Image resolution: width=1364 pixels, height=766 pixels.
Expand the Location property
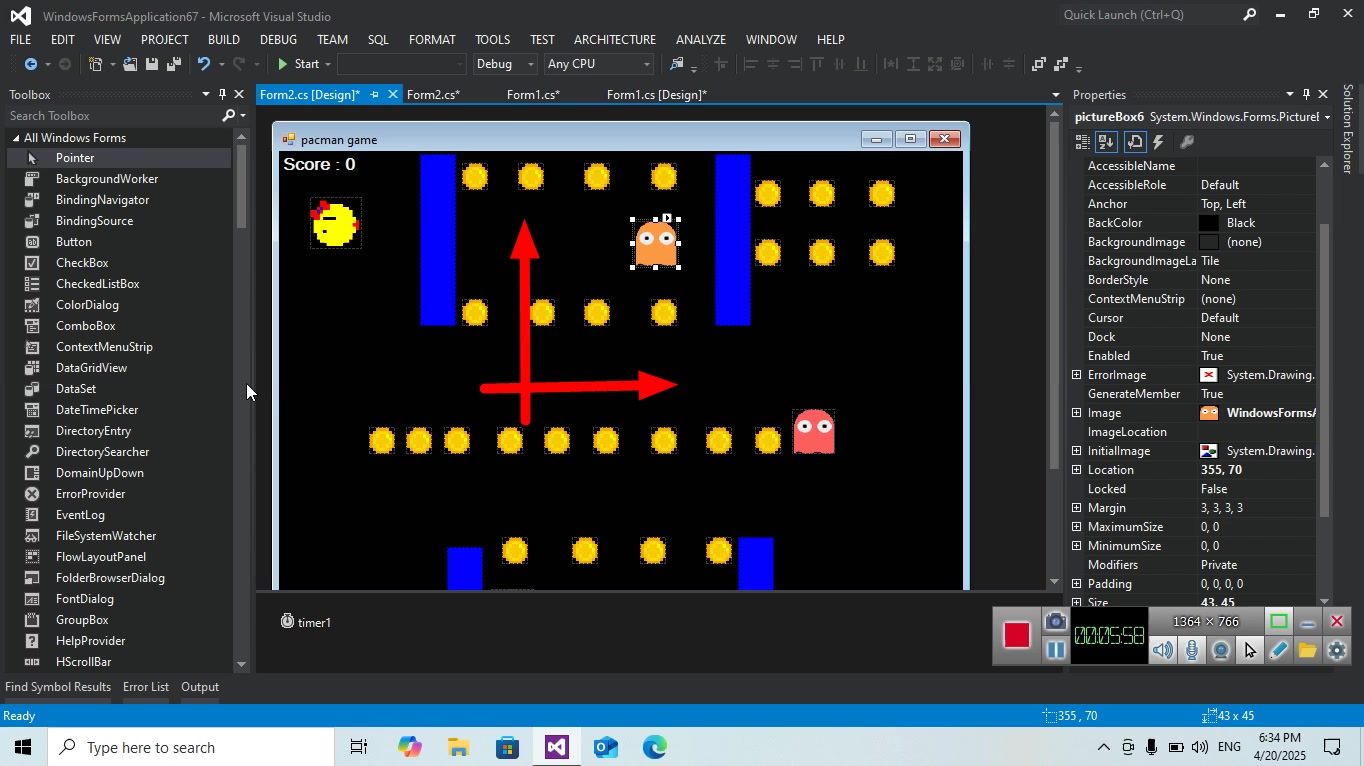1077,470
